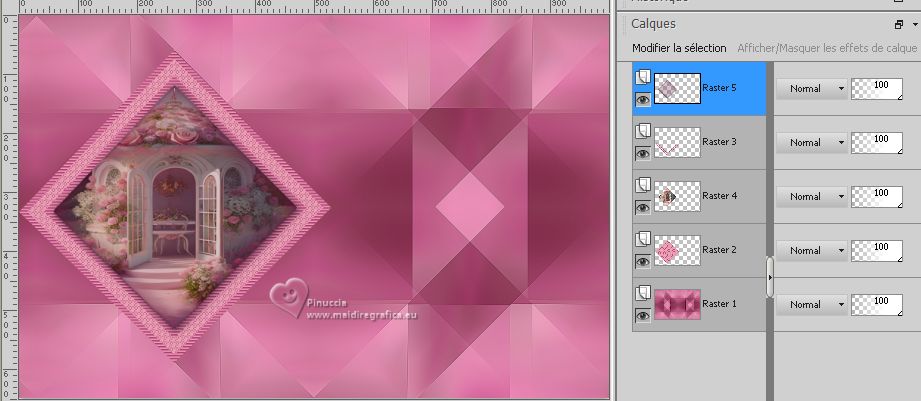Image resolution: width=921 pixels, height=401 pixels.
Task: Set opacity field of Raster 1 layer
Action: click(877, 305)
